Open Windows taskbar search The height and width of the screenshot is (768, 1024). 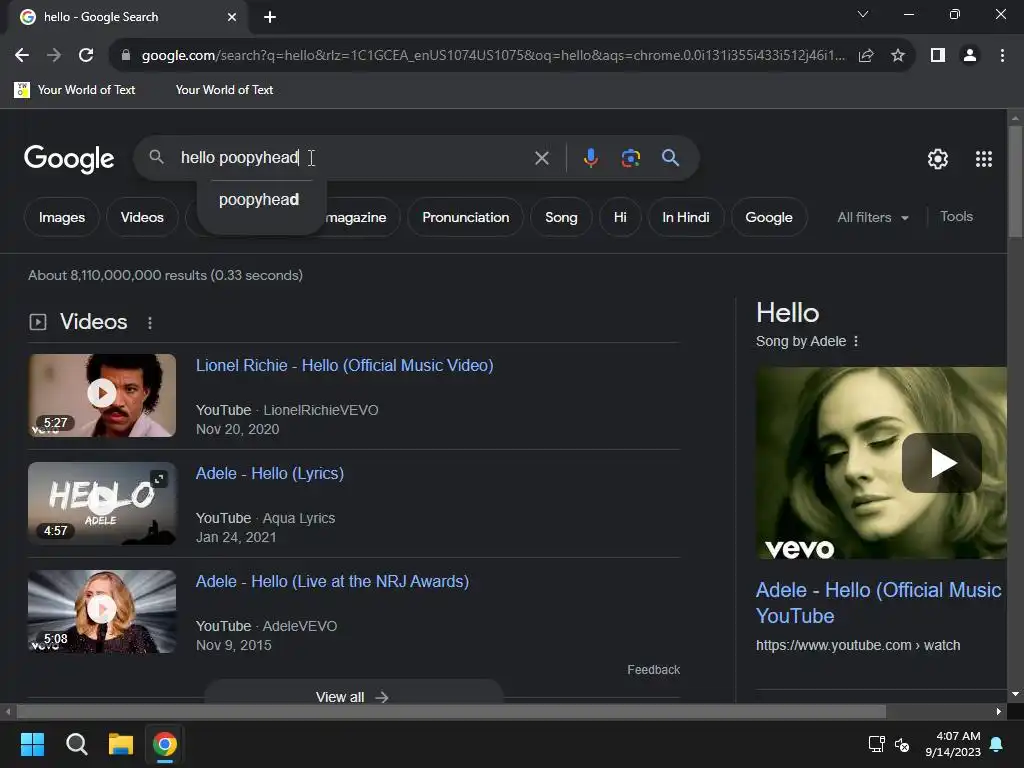pos(76,744)
